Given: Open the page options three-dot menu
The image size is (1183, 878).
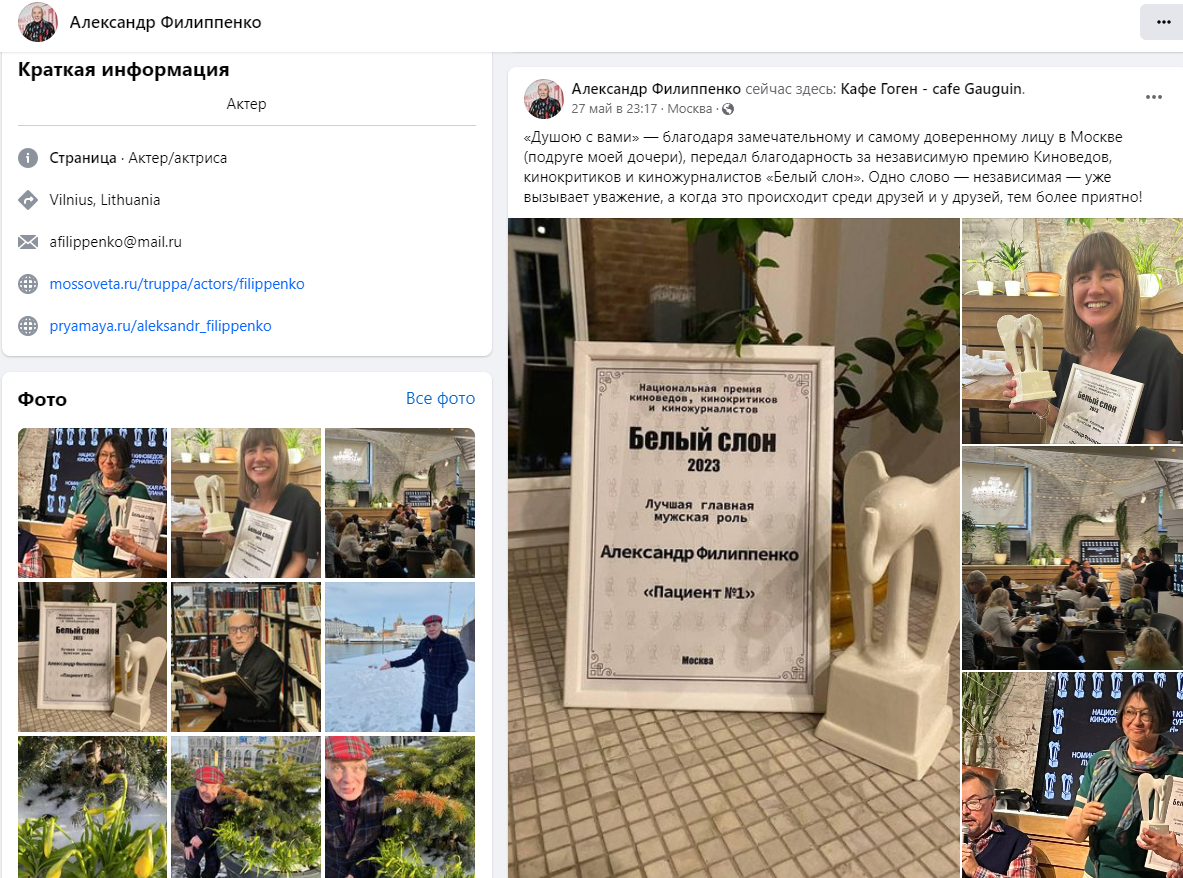Looking at the screenshot, I should pyautogui.click(x=1163, y=23).
